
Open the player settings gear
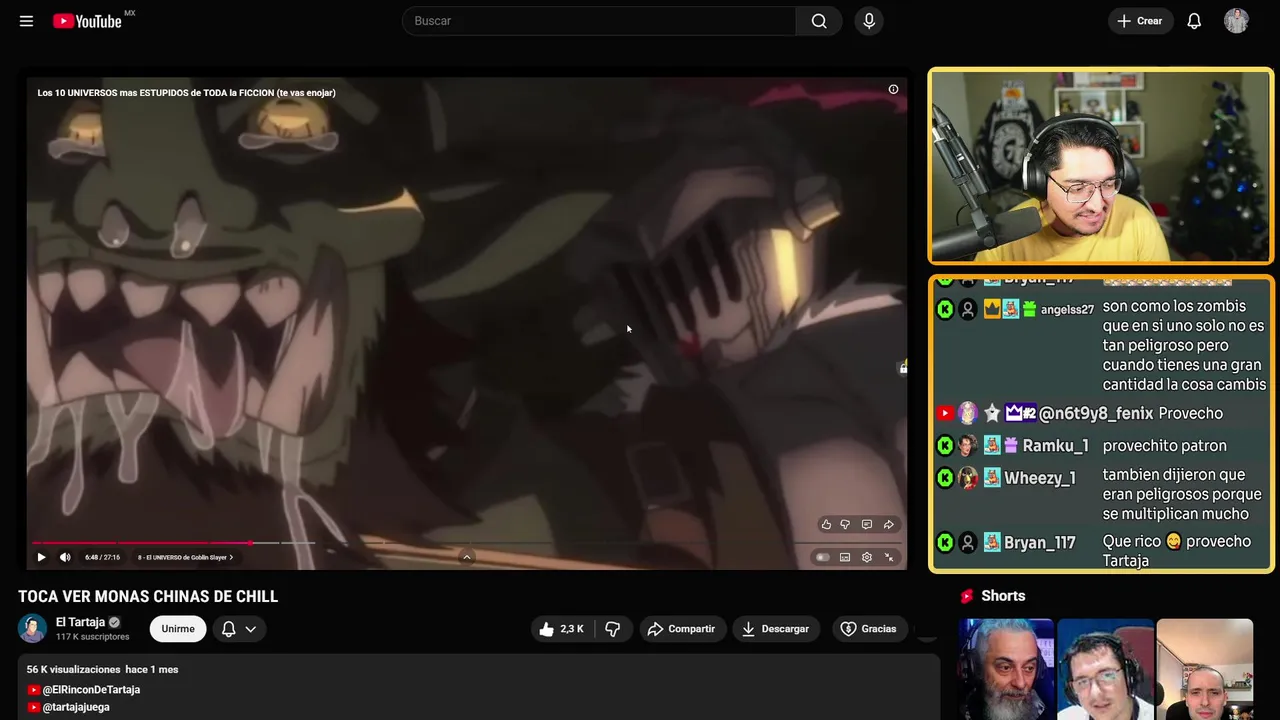[x=867, y=557]
